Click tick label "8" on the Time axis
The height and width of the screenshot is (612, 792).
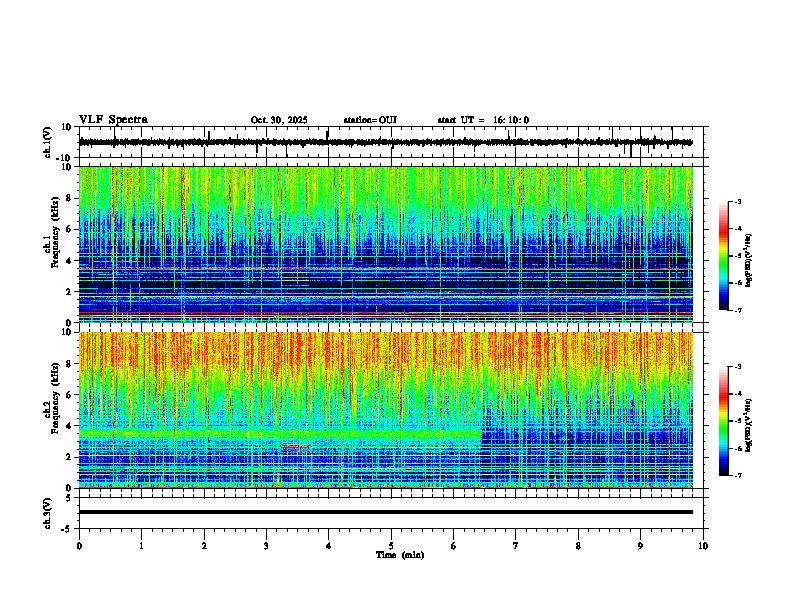point(578,546)
